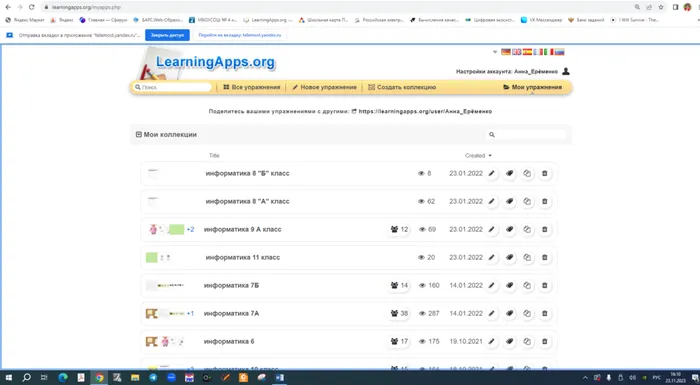Delete the информатика 8 "Б" класс collection
This screenshot has height=385, width=700.
(545, 173)
